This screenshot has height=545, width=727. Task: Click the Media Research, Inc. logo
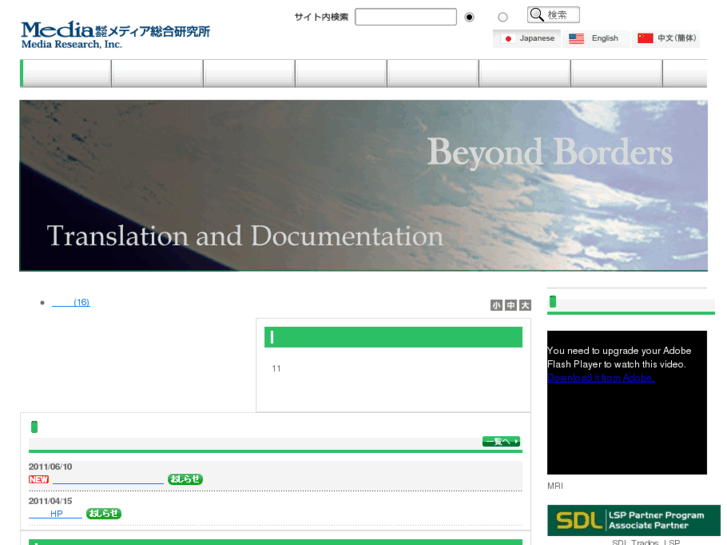tap(115, 35)
